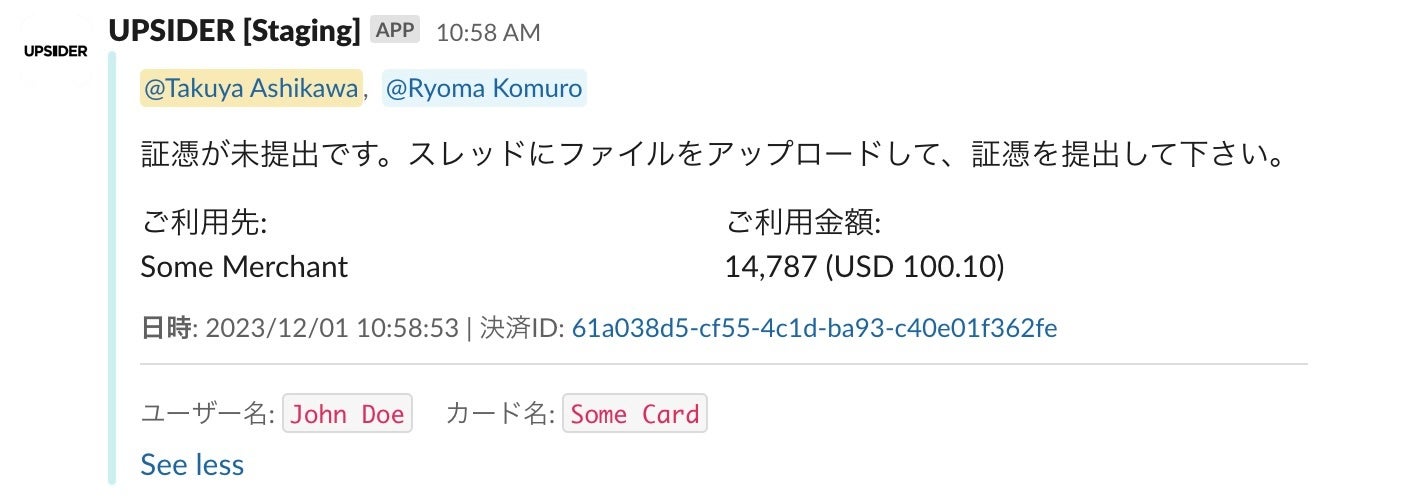
Task: Click the Japanese receipt-missing message text
Action: [711, 157]
